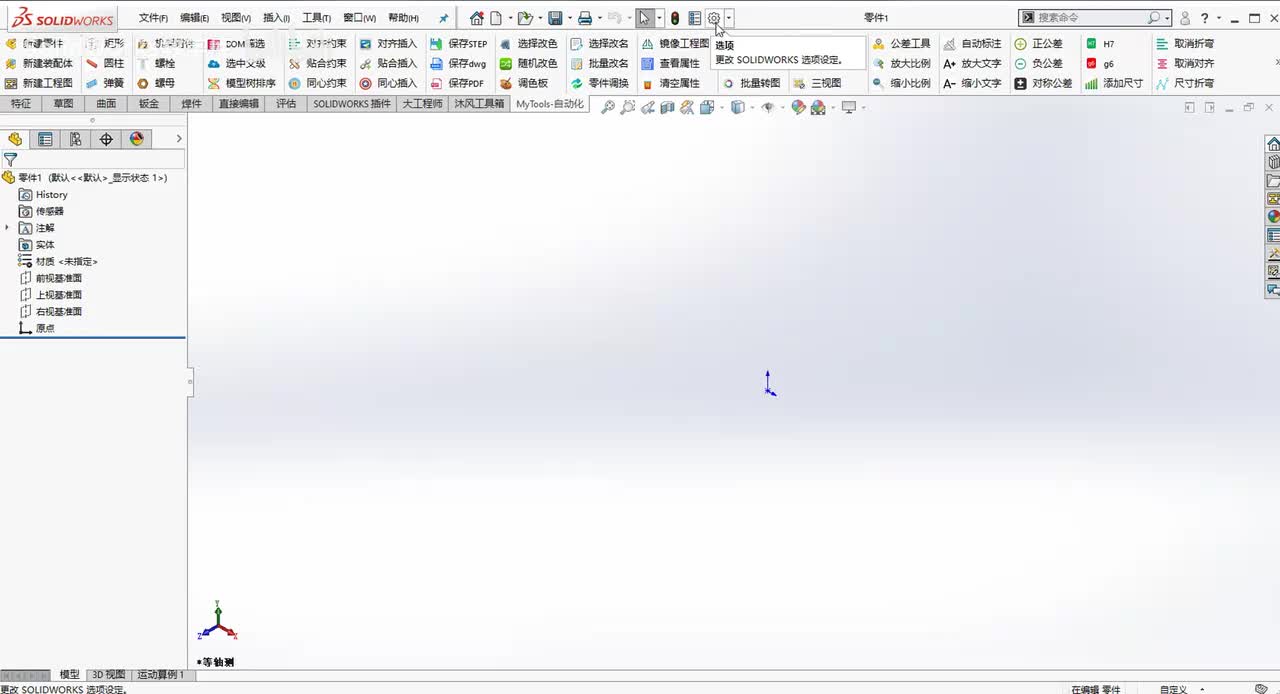
Task: Insert a 弹簧 feature
Action: [105, 83]
